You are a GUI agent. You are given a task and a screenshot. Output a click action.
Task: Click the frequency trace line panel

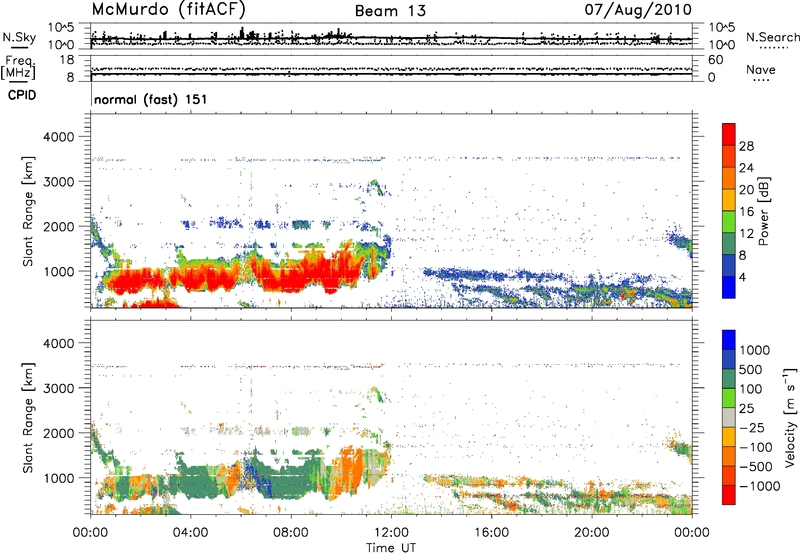pos(391,68)
